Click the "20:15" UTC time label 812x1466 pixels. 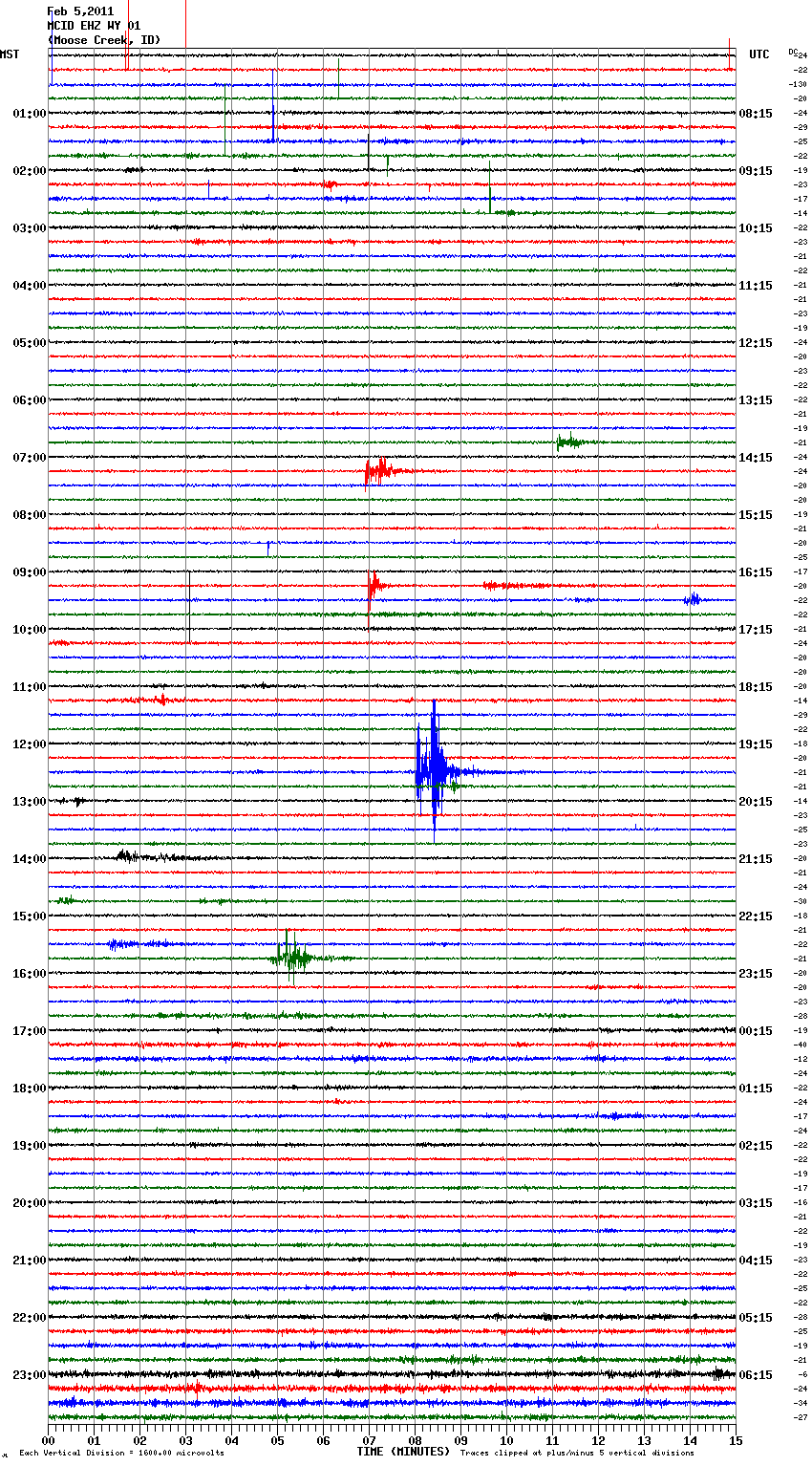[x=756, y=802]
